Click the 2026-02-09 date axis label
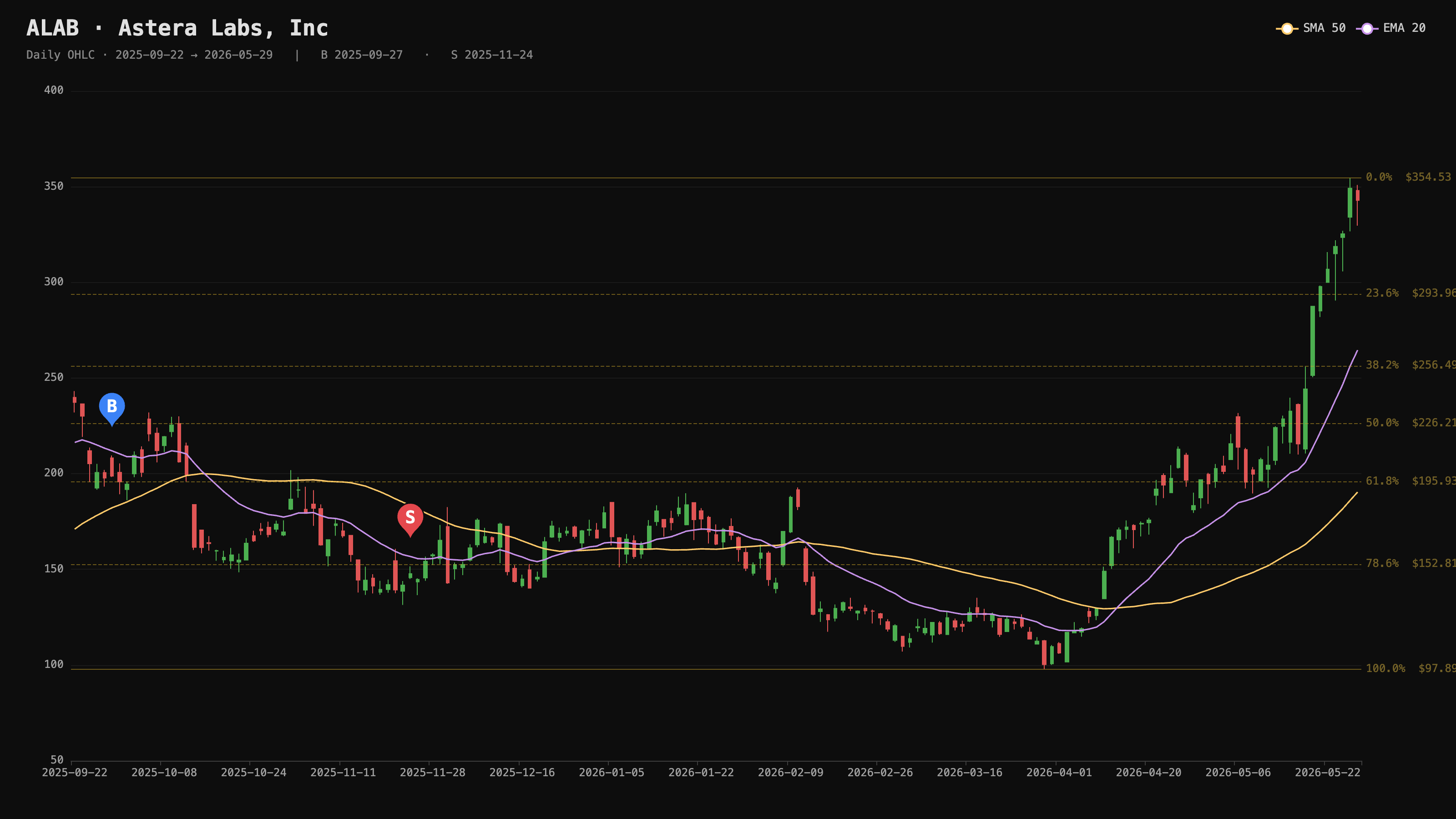 click(791, 773)
